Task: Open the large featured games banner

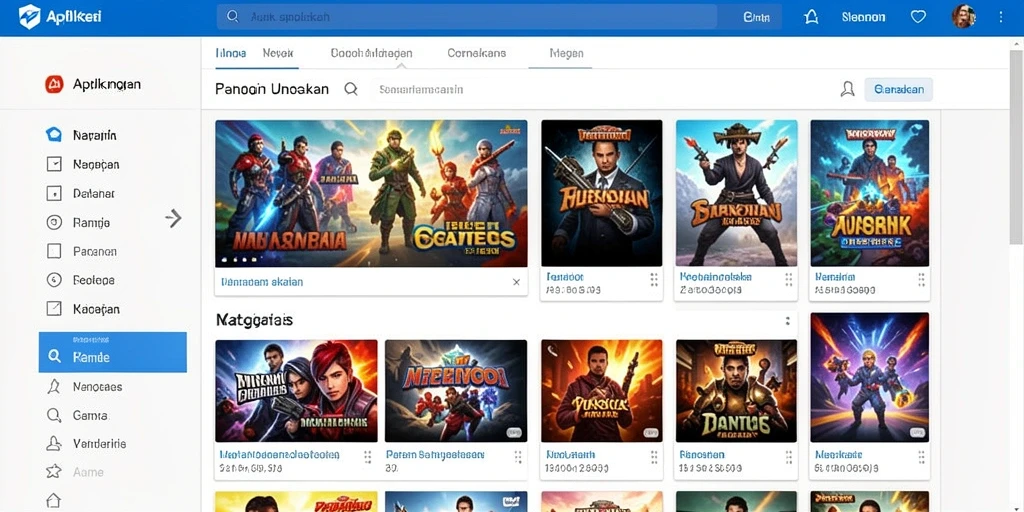Action: point(371,193)
